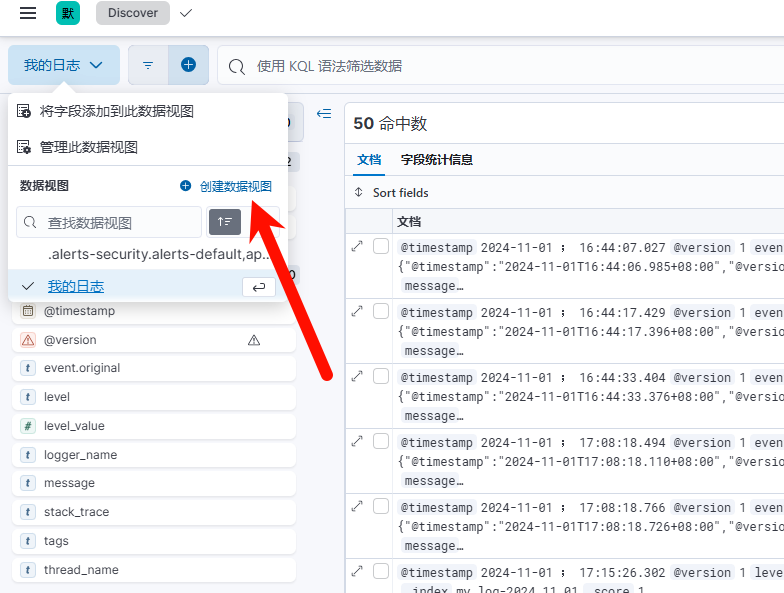Screen dimensions: 784x593
Task: Tick checkbox of 16:44:07.027 document row
Action: tap(381, 246)
